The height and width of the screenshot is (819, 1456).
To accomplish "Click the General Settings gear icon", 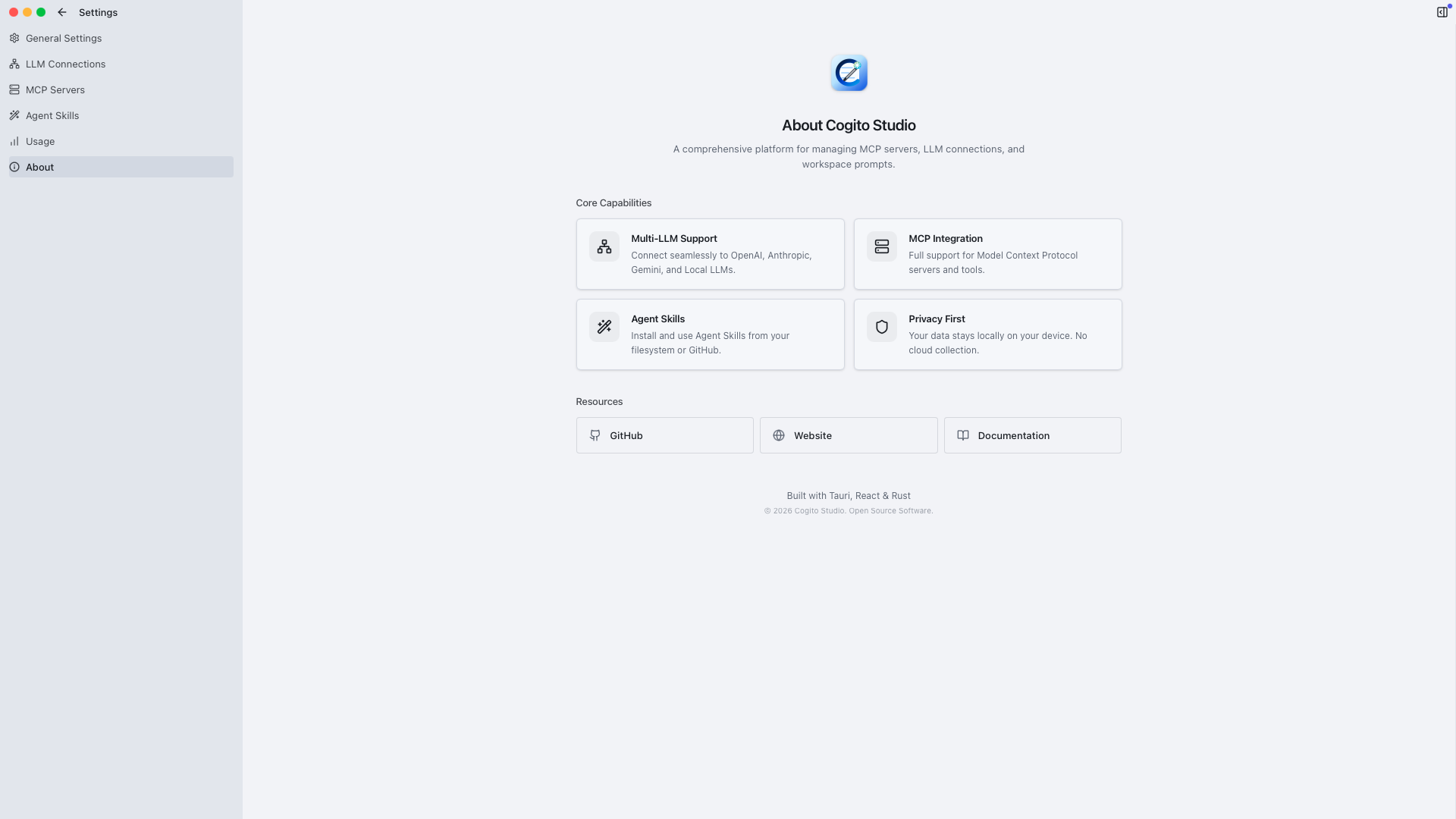I will (14, 38).
